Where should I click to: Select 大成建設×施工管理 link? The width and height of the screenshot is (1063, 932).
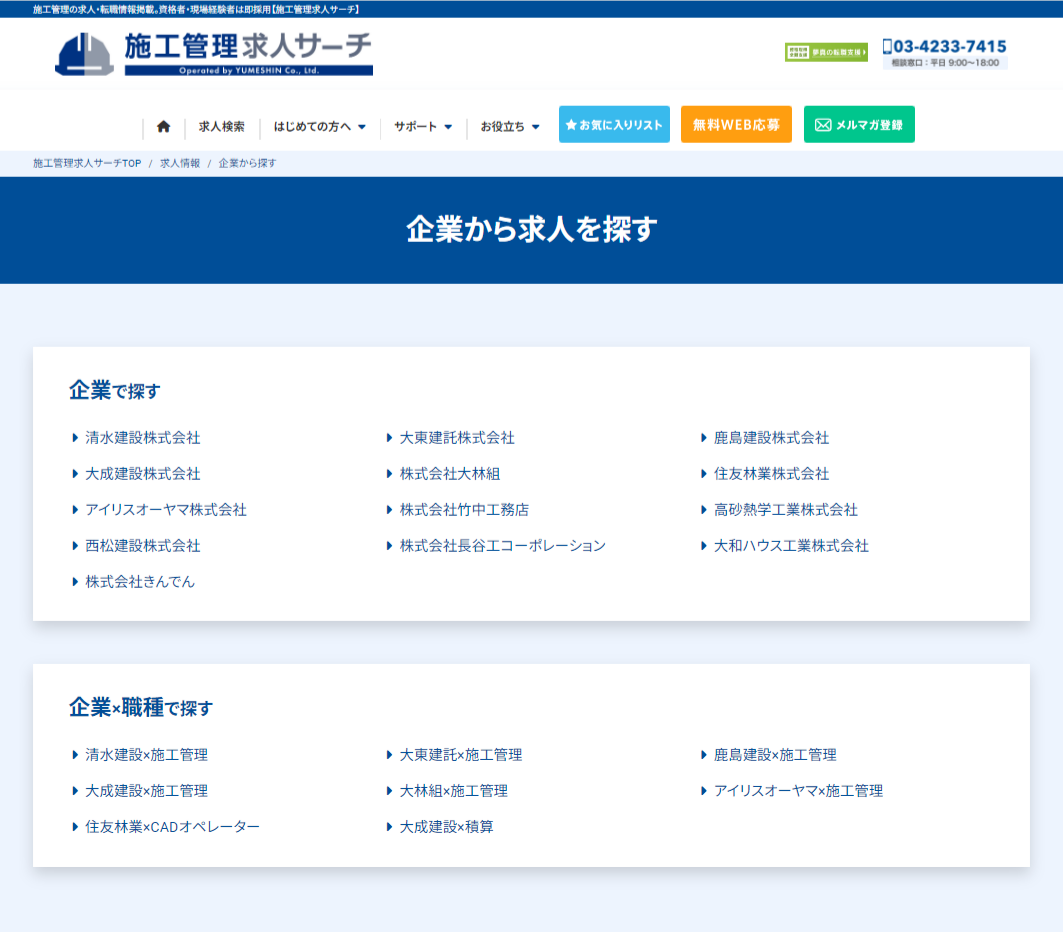146,791
